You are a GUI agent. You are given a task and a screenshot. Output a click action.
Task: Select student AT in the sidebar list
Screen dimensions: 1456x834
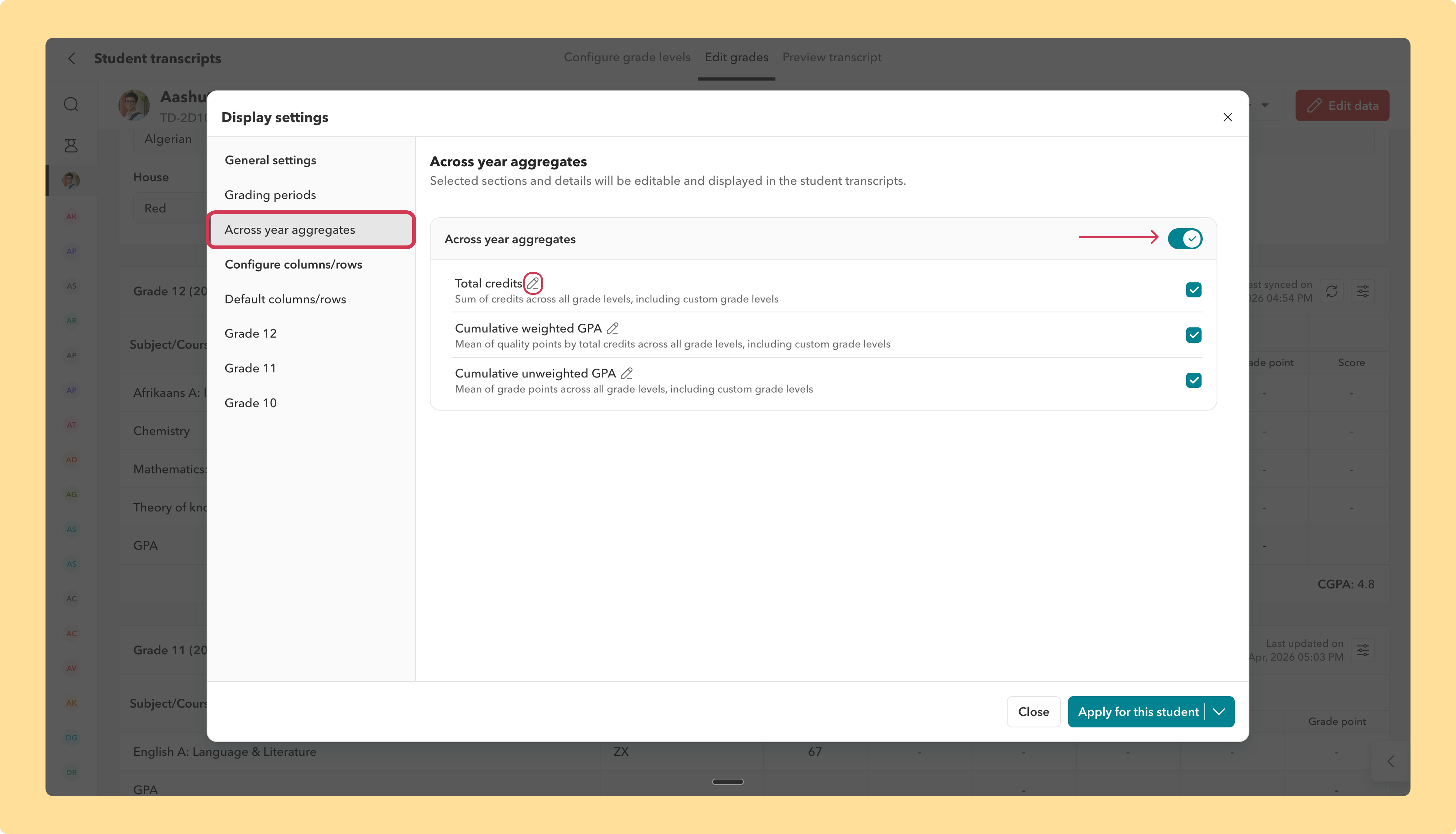click(x=71, y=425)
